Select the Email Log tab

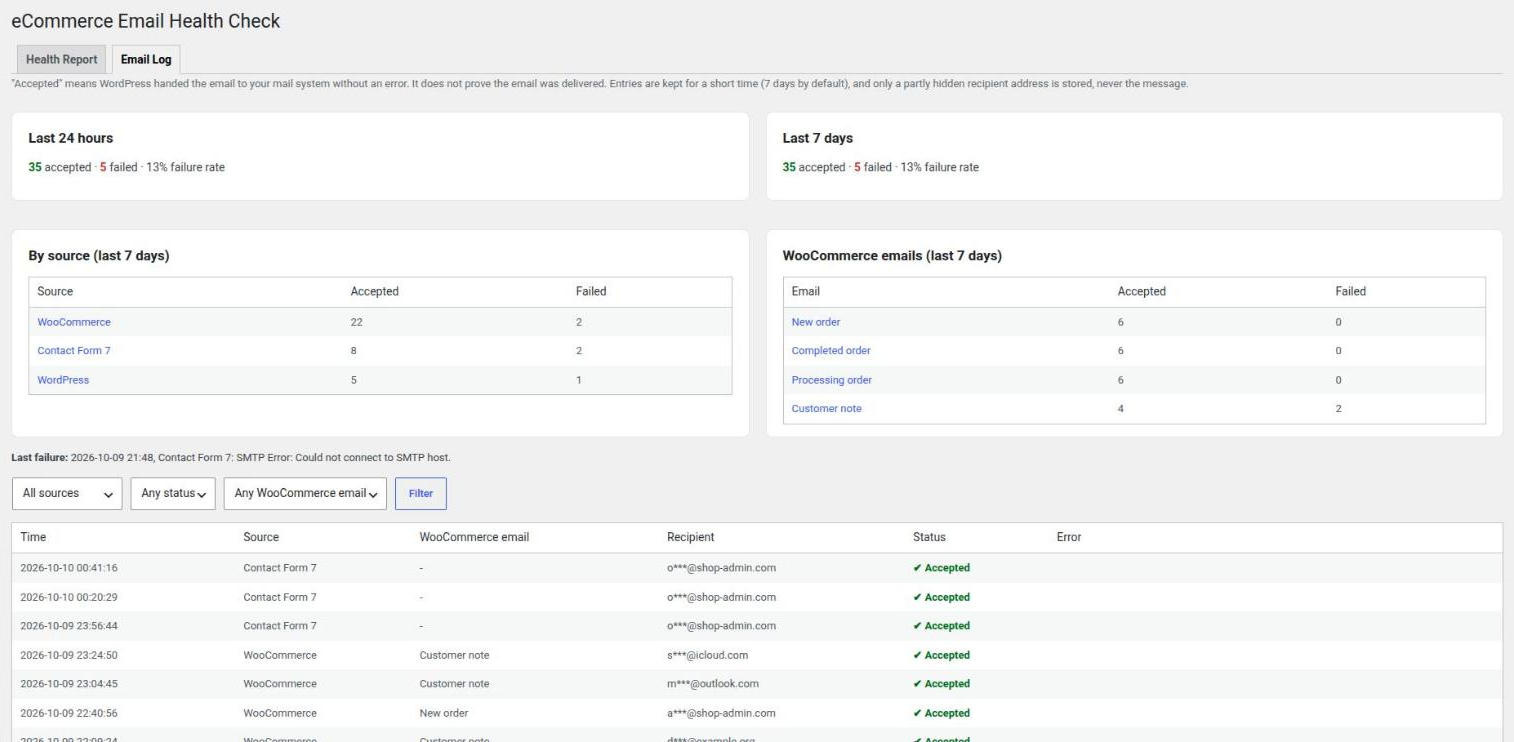tap(146, 59)
